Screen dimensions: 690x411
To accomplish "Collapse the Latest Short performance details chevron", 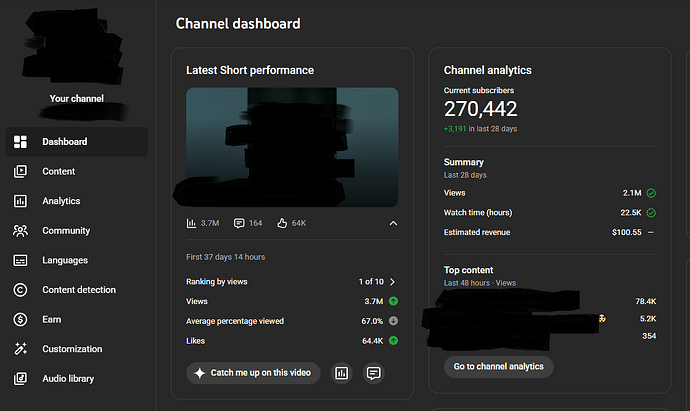I will click(393, 223).
